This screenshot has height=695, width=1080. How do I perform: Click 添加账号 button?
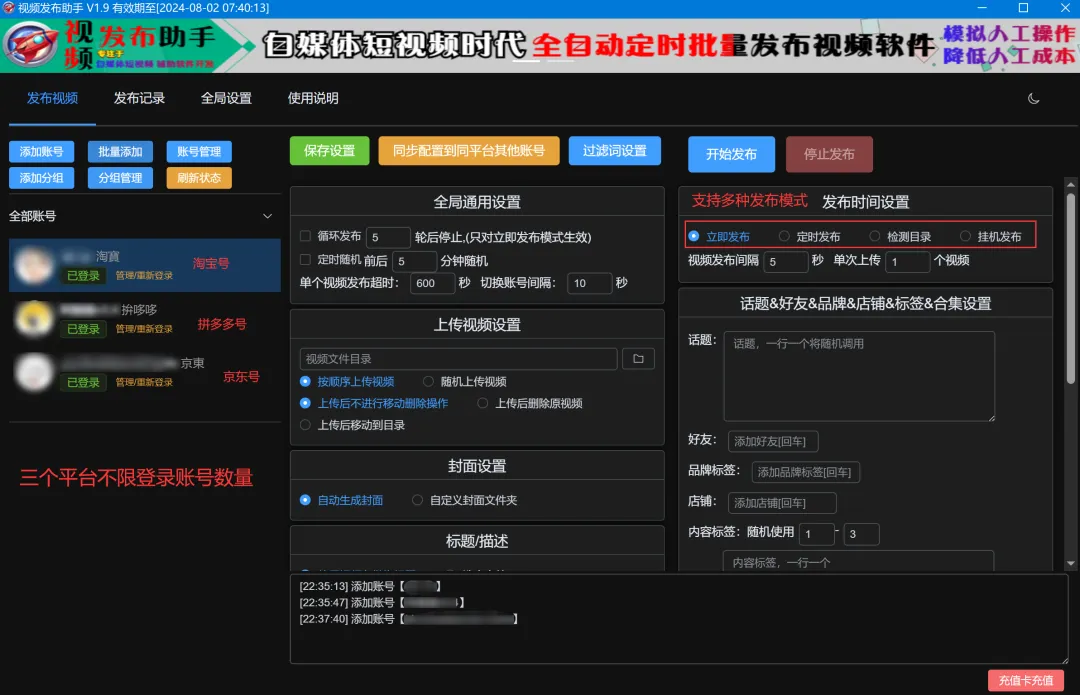click(x=41, y=152)
